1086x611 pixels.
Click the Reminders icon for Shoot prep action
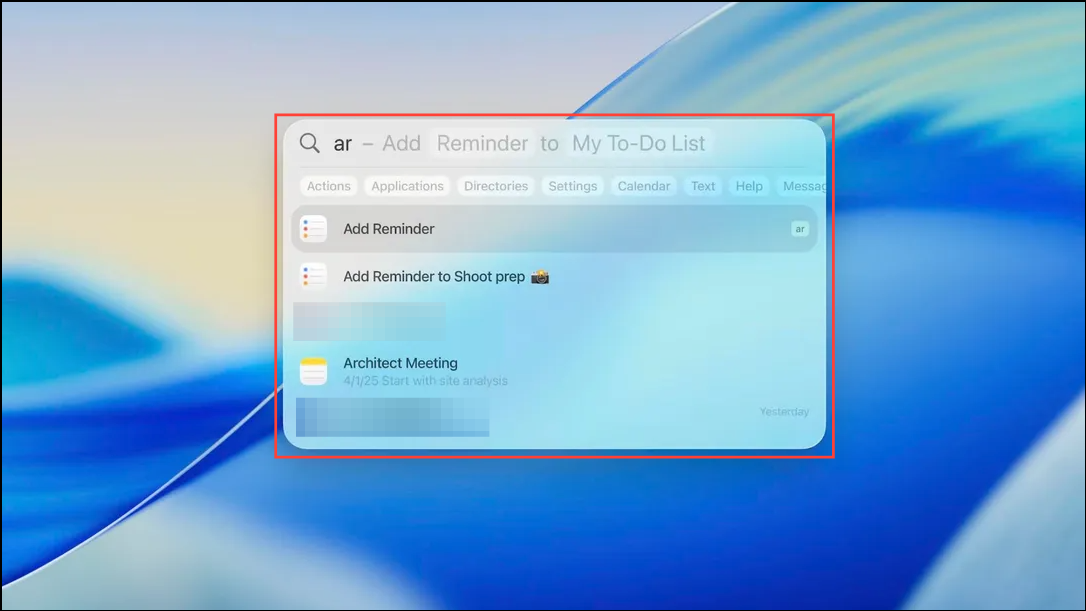(314, 276)
